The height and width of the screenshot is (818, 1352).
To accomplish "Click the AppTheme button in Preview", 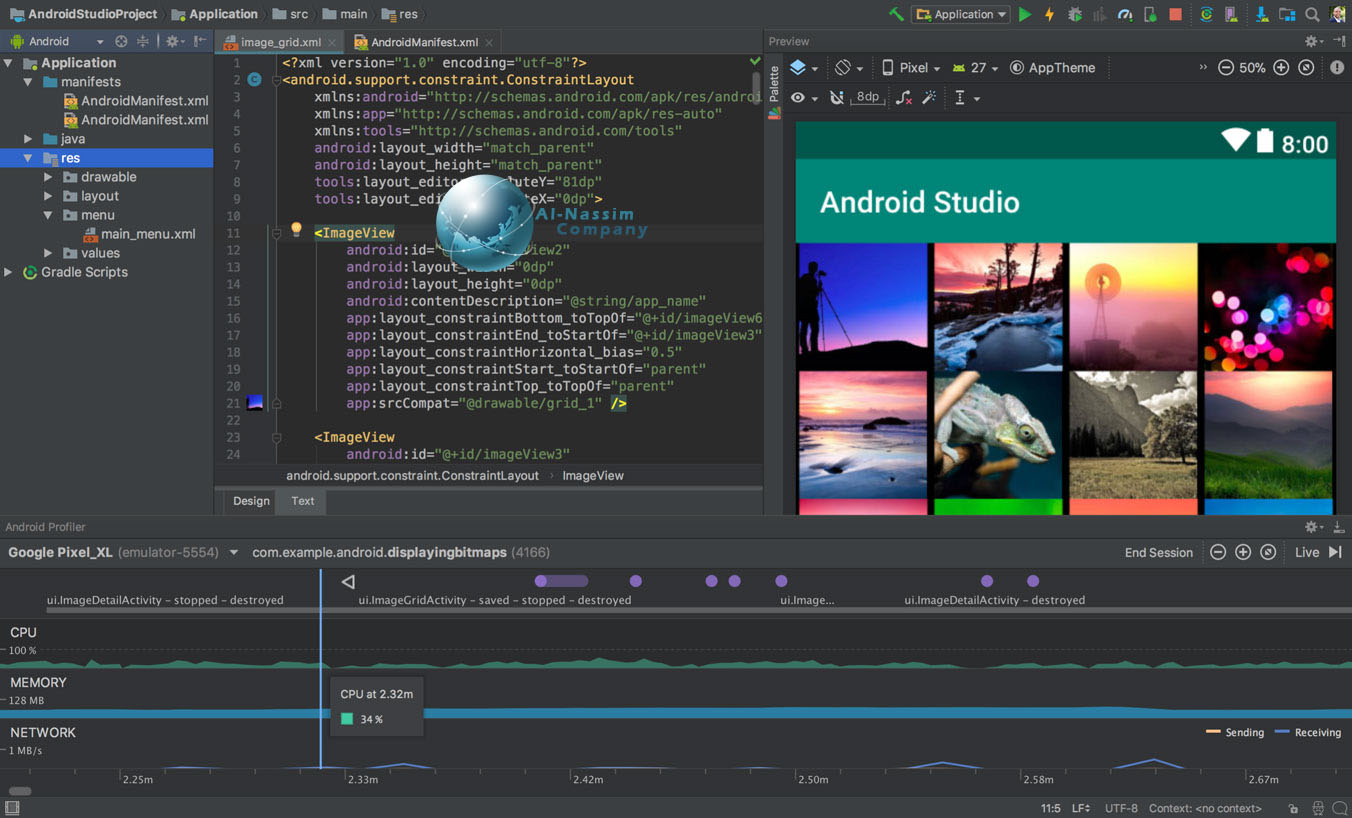I will [1053, 68].
